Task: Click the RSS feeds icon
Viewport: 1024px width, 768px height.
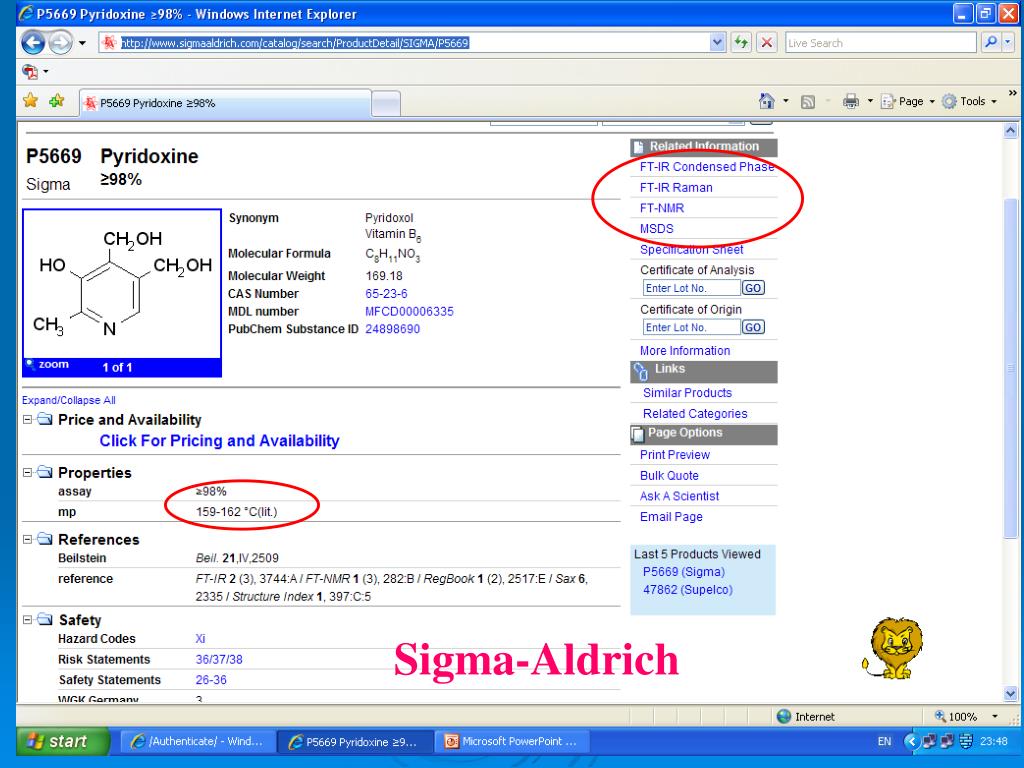Action: coord(808,102)
